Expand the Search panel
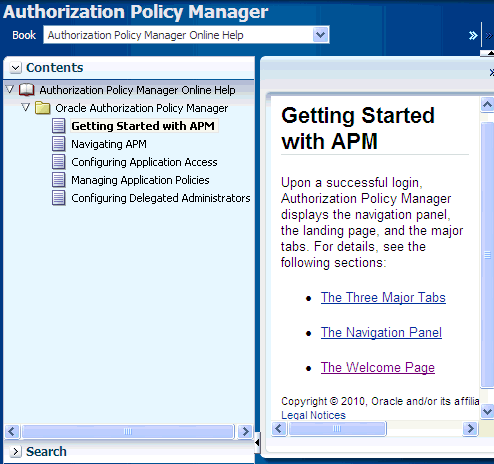This screenshot has height=464, width=494. click(15, 452)
